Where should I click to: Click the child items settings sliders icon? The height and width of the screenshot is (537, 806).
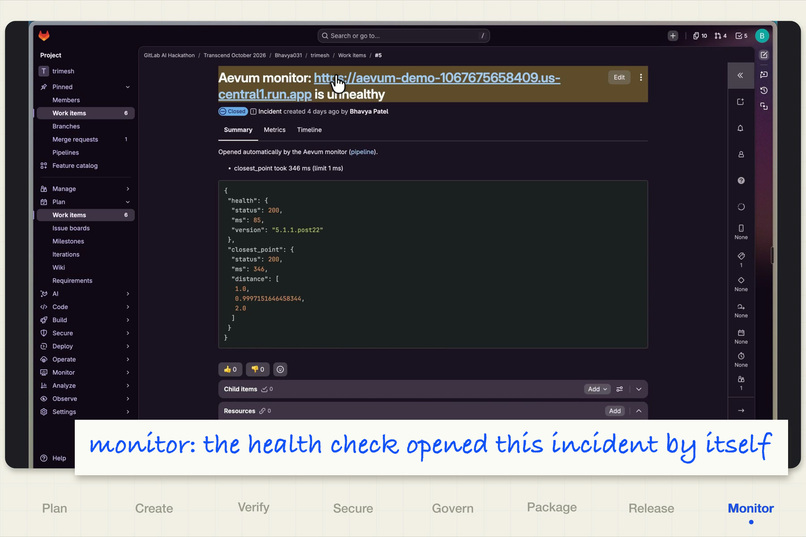(619, 389)
